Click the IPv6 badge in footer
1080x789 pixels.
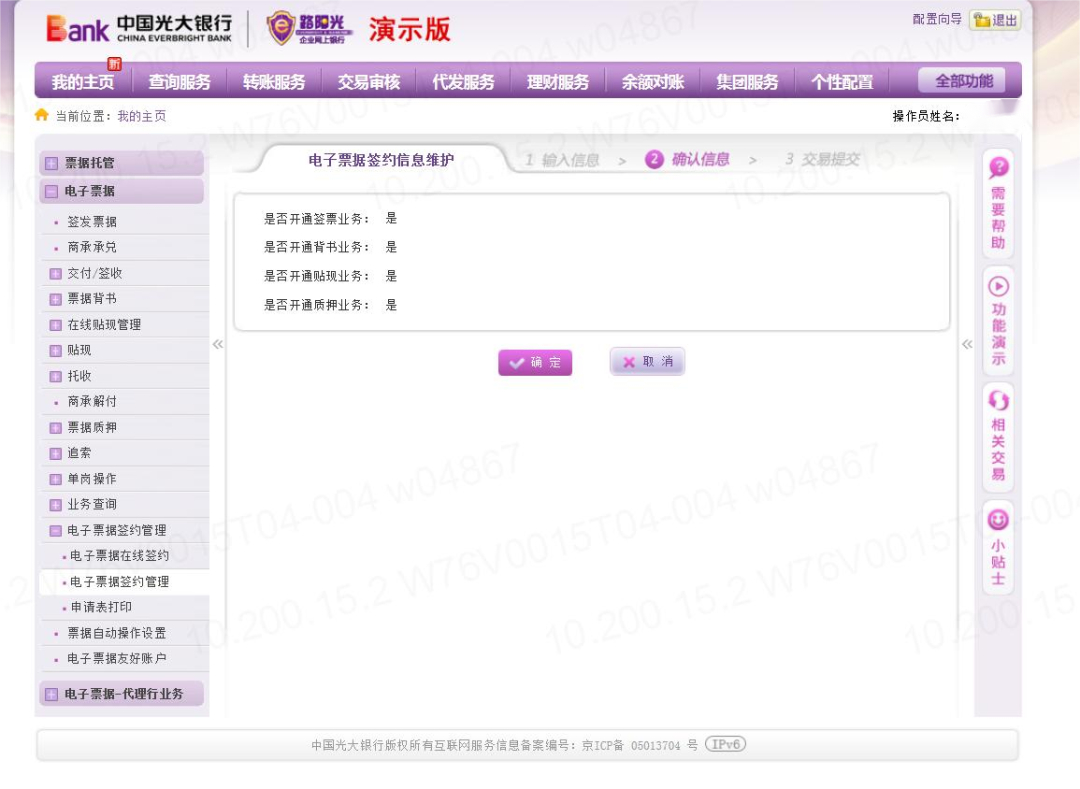tap(725, 744)
